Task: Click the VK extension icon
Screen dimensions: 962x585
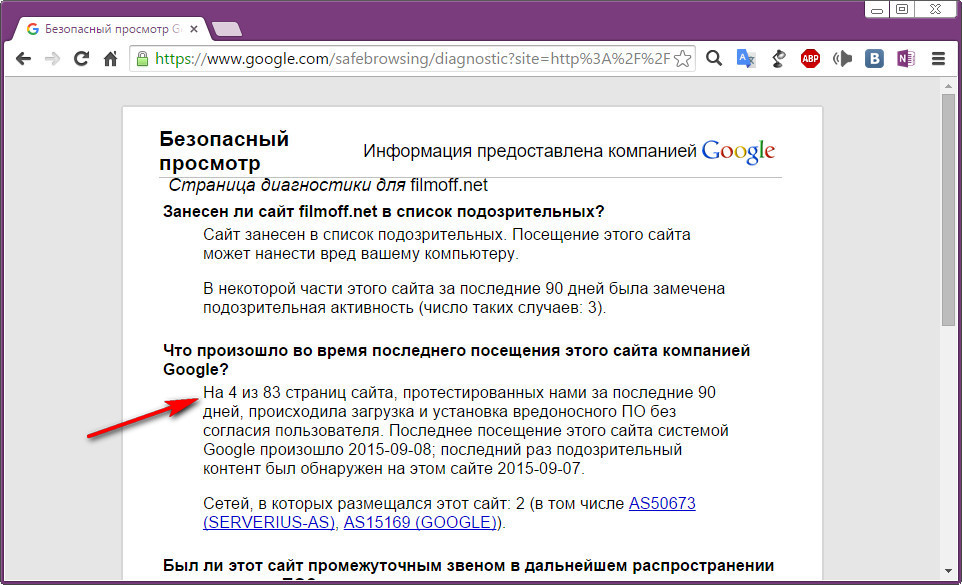Action: click(874, 59)
